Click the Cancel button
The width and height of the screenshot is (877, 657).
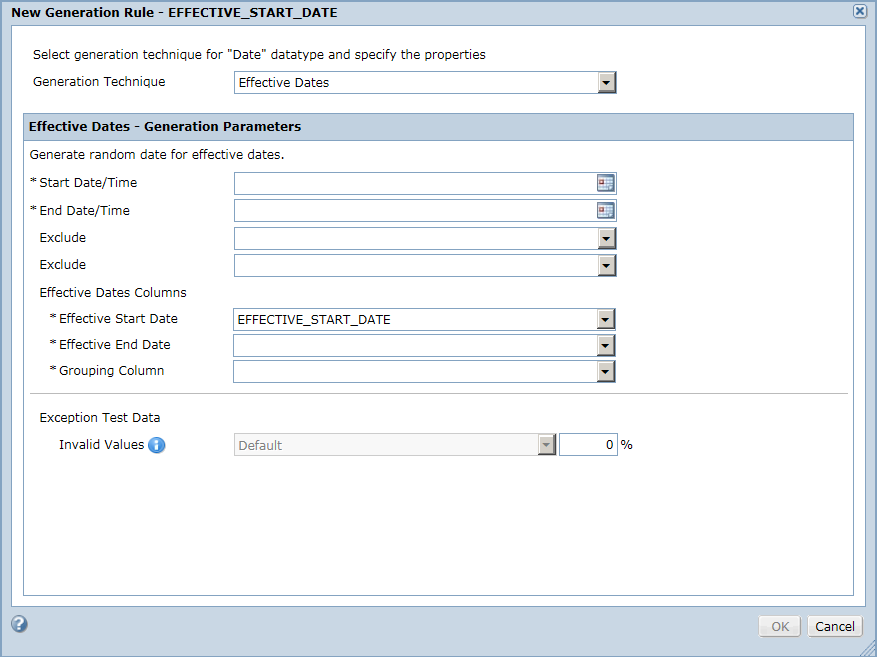tap(834, 626)
